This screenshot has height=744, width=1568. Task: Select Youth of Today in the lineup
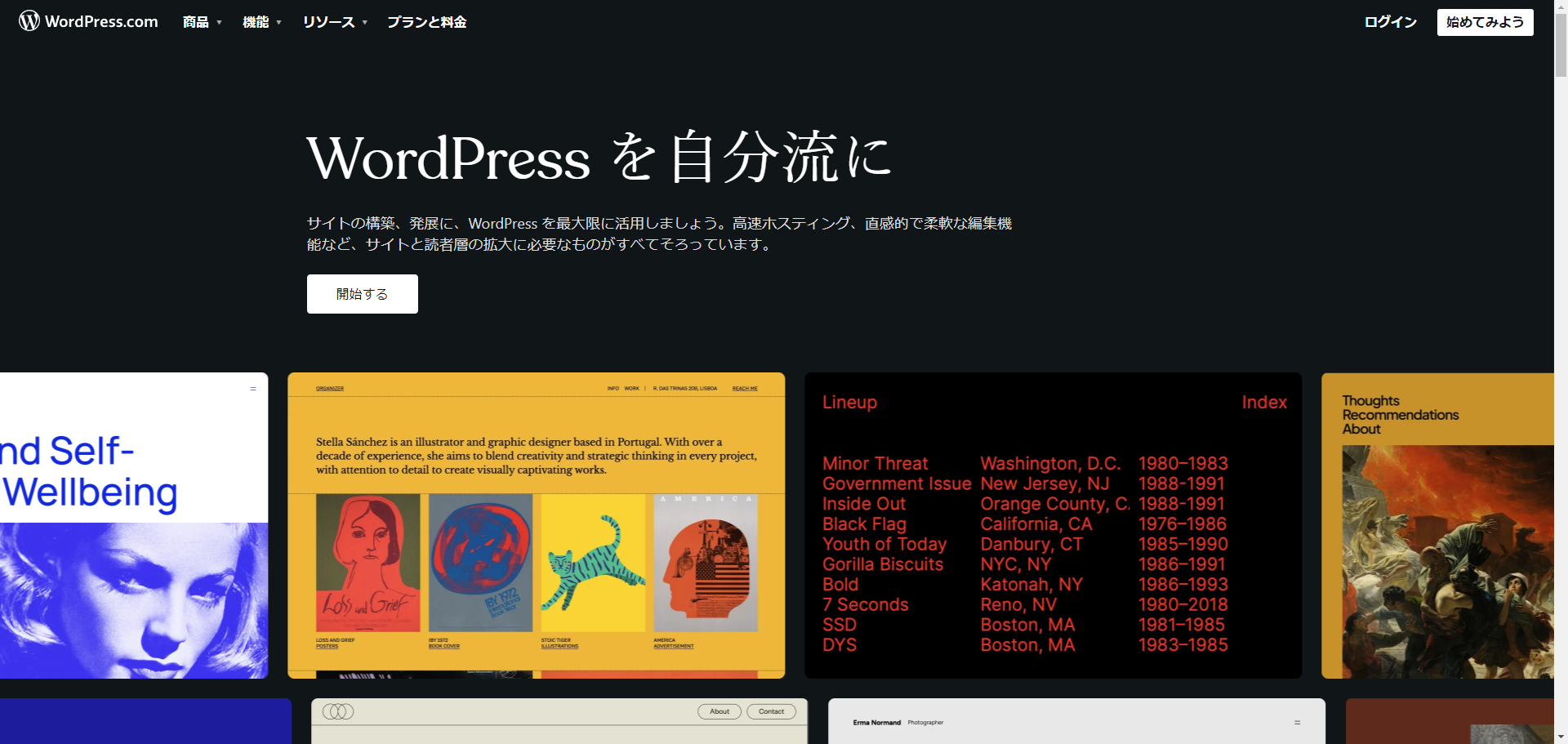click(884, 544)
